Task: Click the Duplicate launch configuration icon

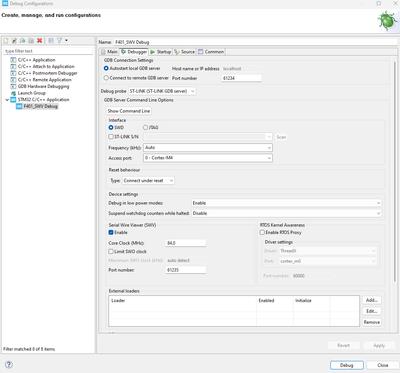Action: click(31, 41)
